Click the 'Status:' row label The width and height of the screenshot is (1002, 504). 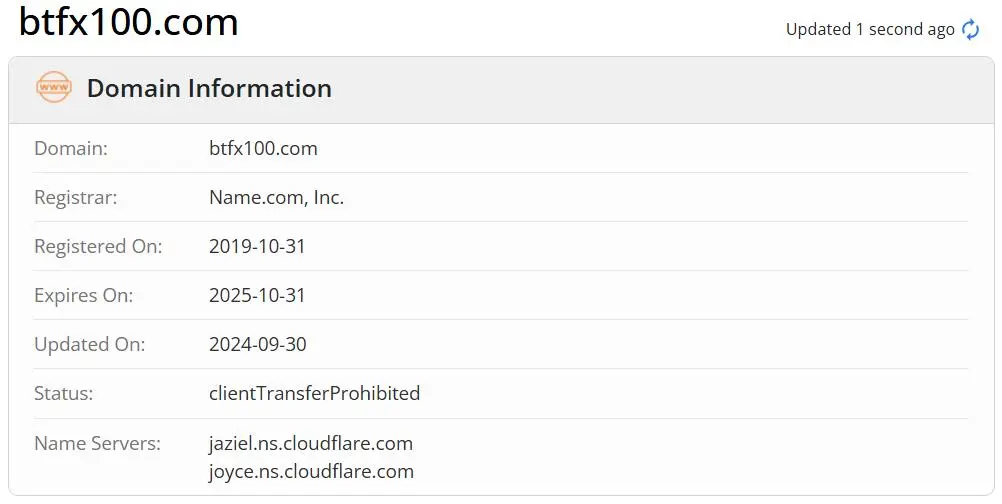point(63,393)
